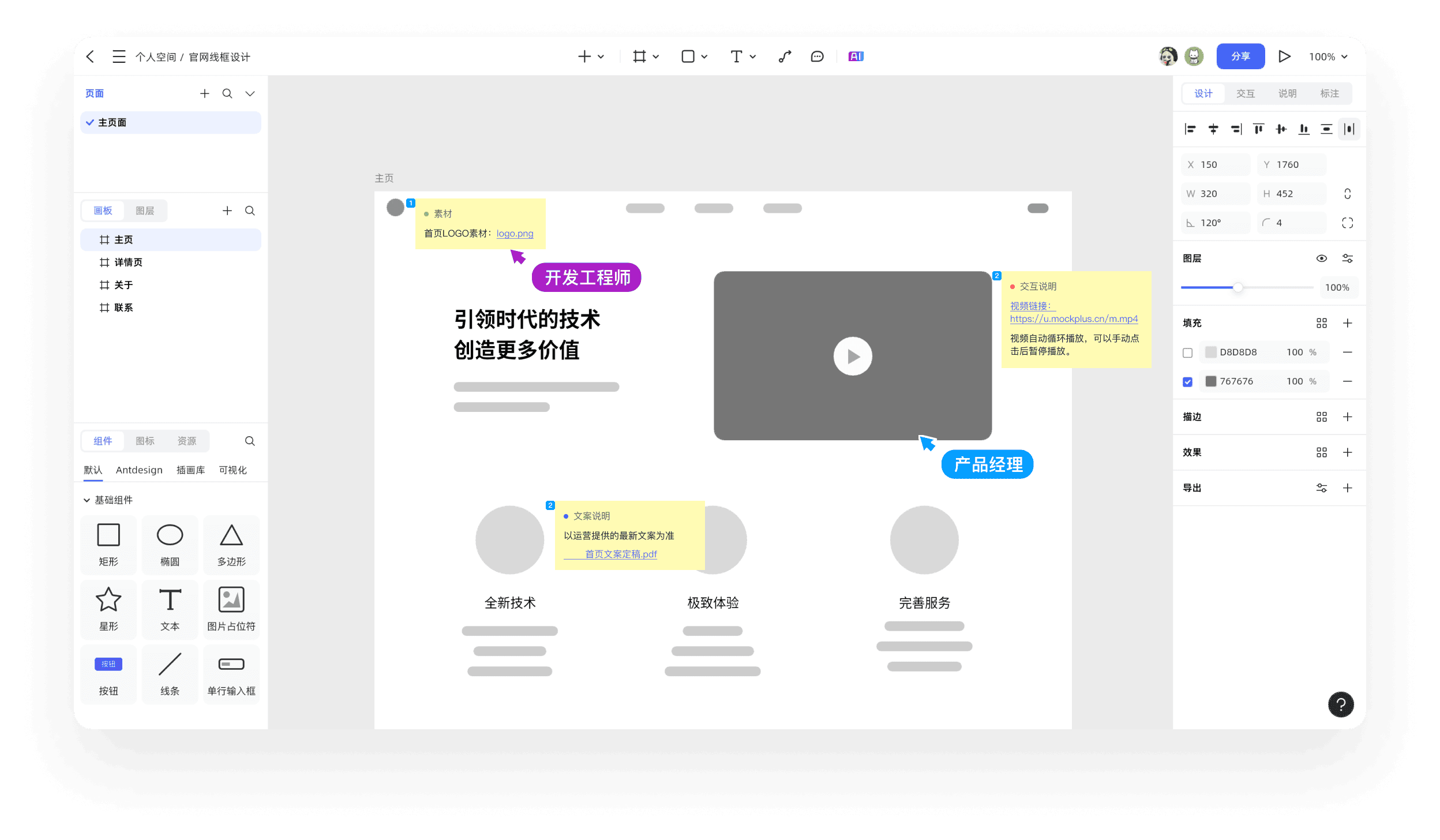1440x840 pixels.
Task: Enable the D8D8D8 fill checkbox
Action: pyautogui.click(x=1187, y=352)
